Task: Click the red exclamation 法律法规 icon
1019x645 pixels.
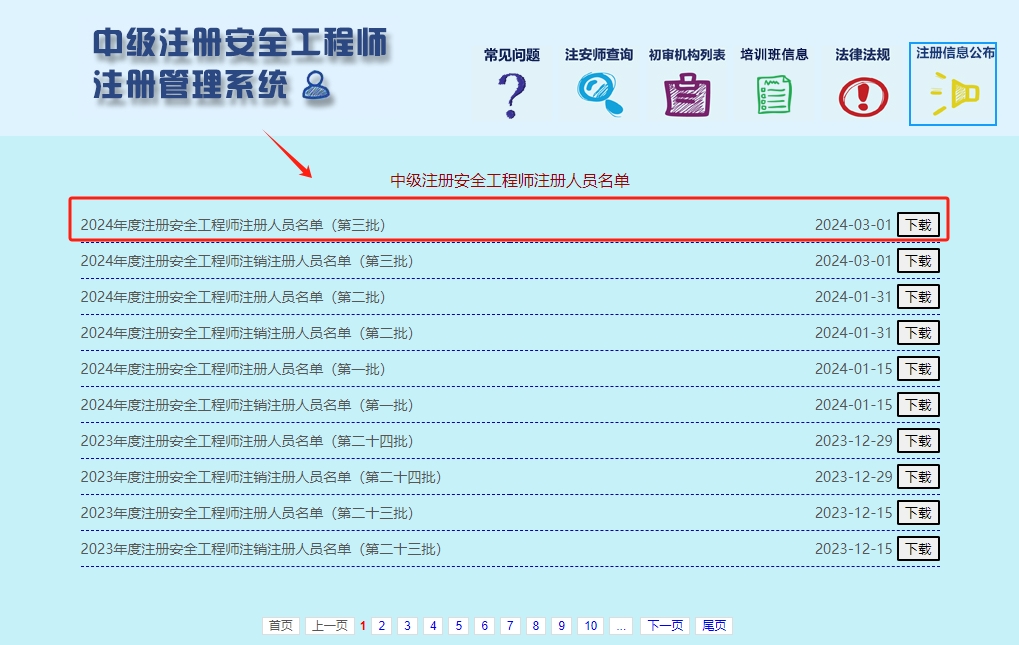Action: click(862, 97)
